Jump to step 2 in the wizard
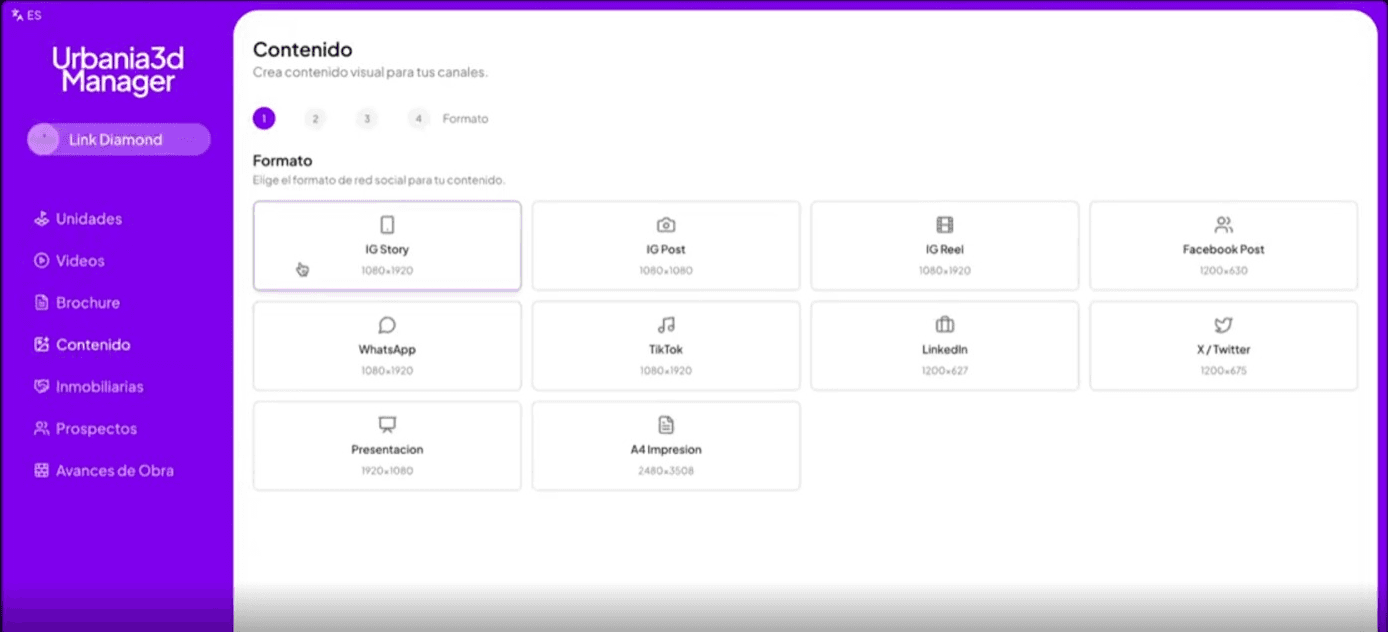The height and width of the screenshot is (632, 1388). (x=315, y=119)
